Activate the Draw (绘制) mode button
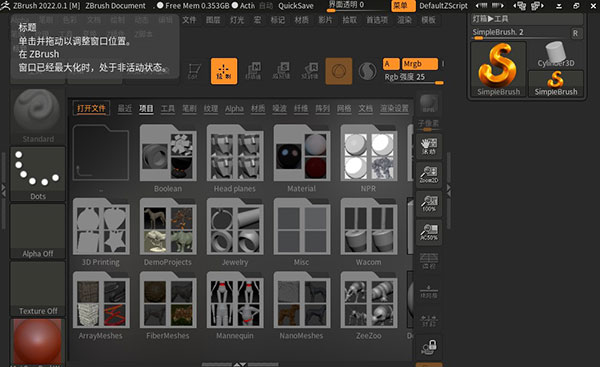 point(224,71)
